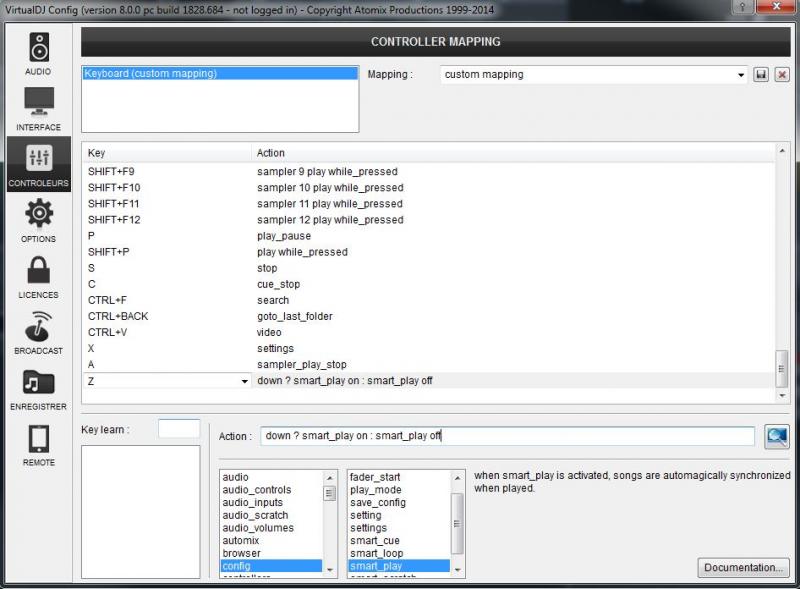
Task: Click the Documentation button
Action: click(x=743, y=567)
